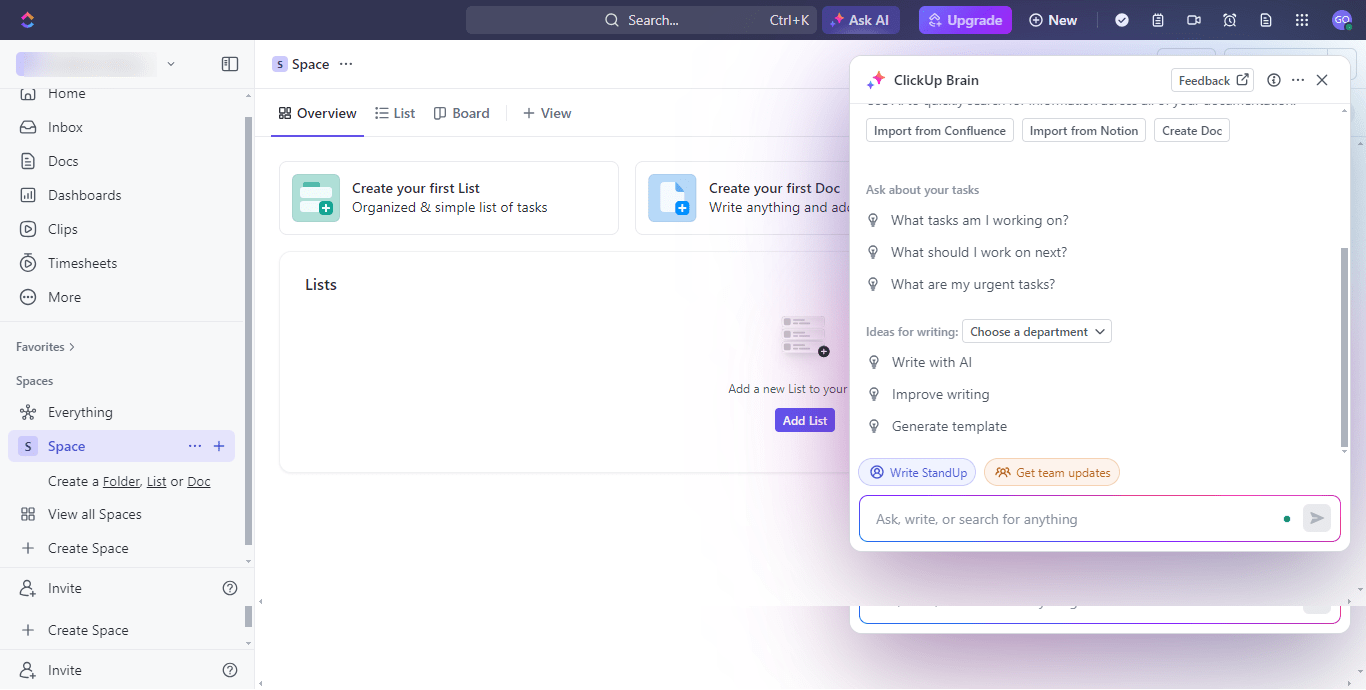Click the info icon in ClickUp Brain
1366x690 pixels.
click(1274, 80)
